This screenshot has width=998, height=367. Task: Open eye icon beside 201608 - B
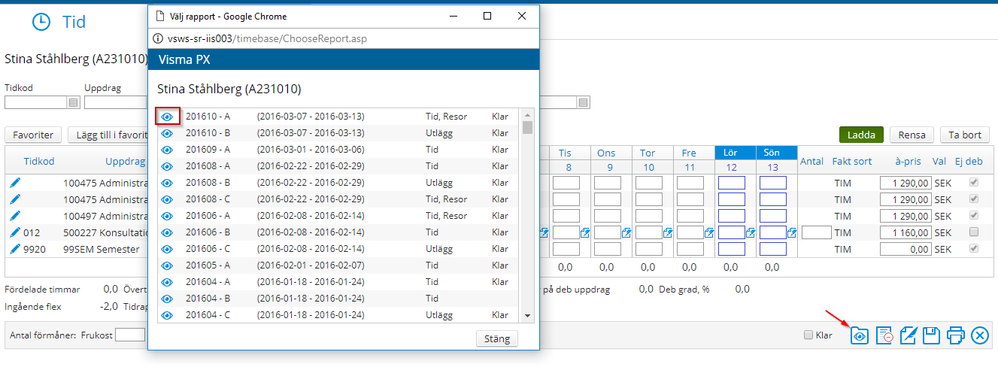tap(167, 183)
